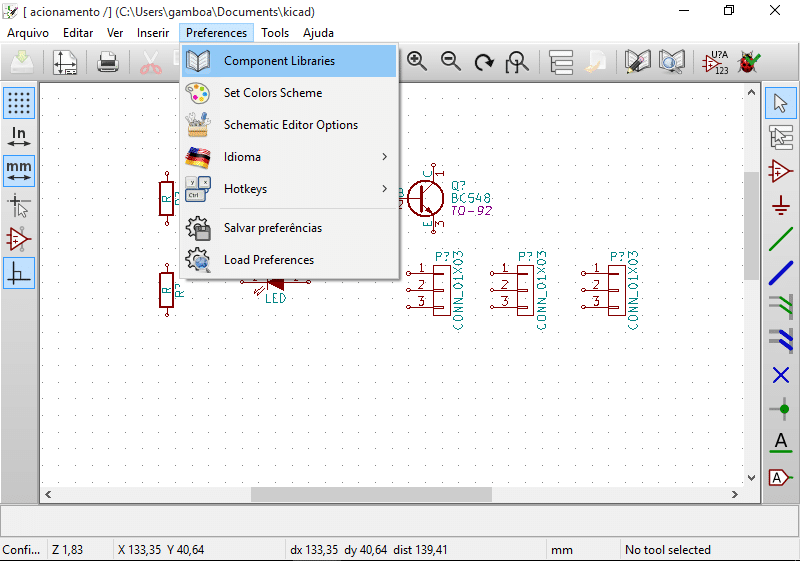Change cursor shape in left toolbar

(19, 206)
